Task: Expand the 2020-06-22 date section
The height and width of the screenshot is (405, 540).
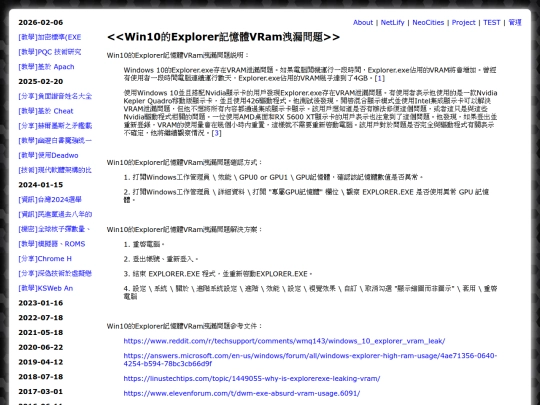Action: tap(41, 347)
